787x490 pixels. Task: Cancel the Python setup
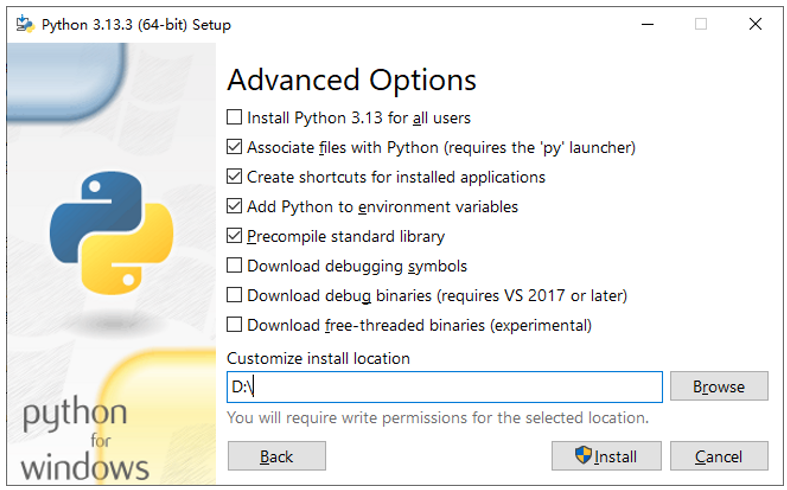tap(719, 456)
